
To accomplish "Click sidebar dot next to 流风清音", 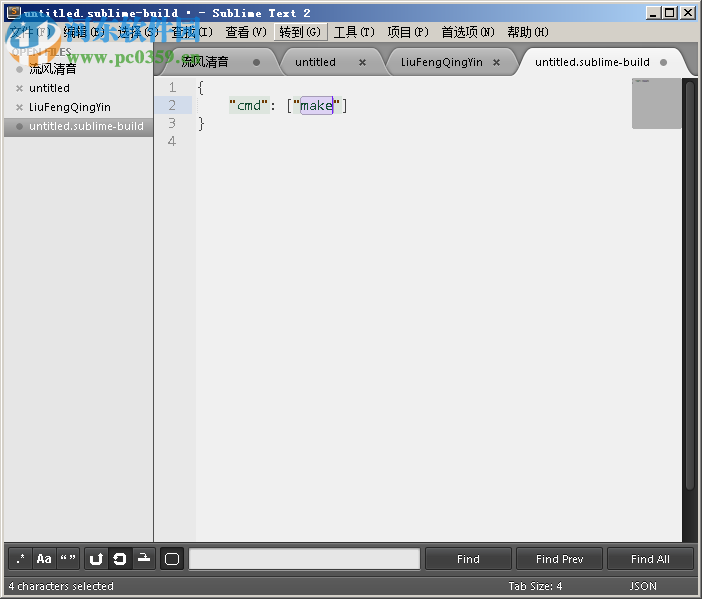I will [19, 69].
